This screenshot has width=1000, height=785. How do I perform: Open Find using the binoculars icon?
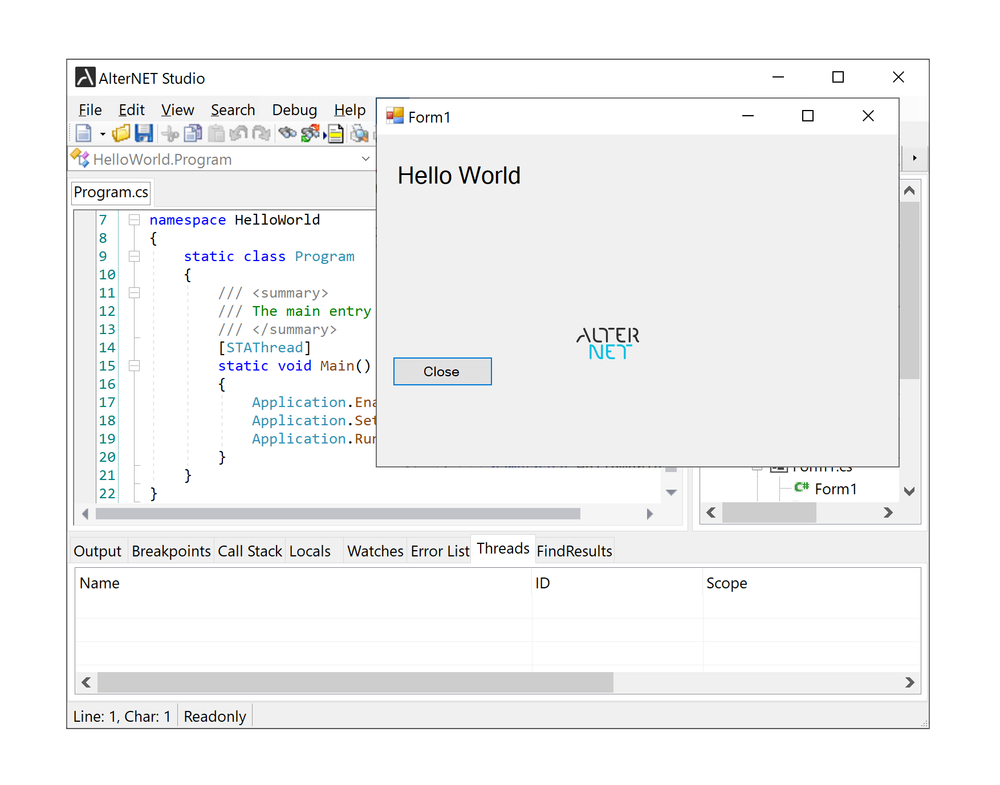tap(289, 133)
